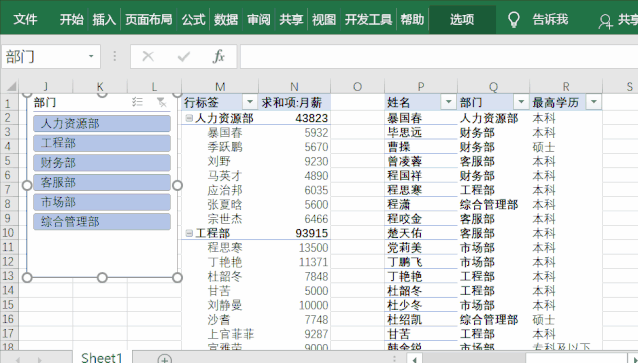Image resolution: width=638 pixels, height=363 pixels.
Task: Select the 选项 ribbon tab
Action: click(462, 20)
